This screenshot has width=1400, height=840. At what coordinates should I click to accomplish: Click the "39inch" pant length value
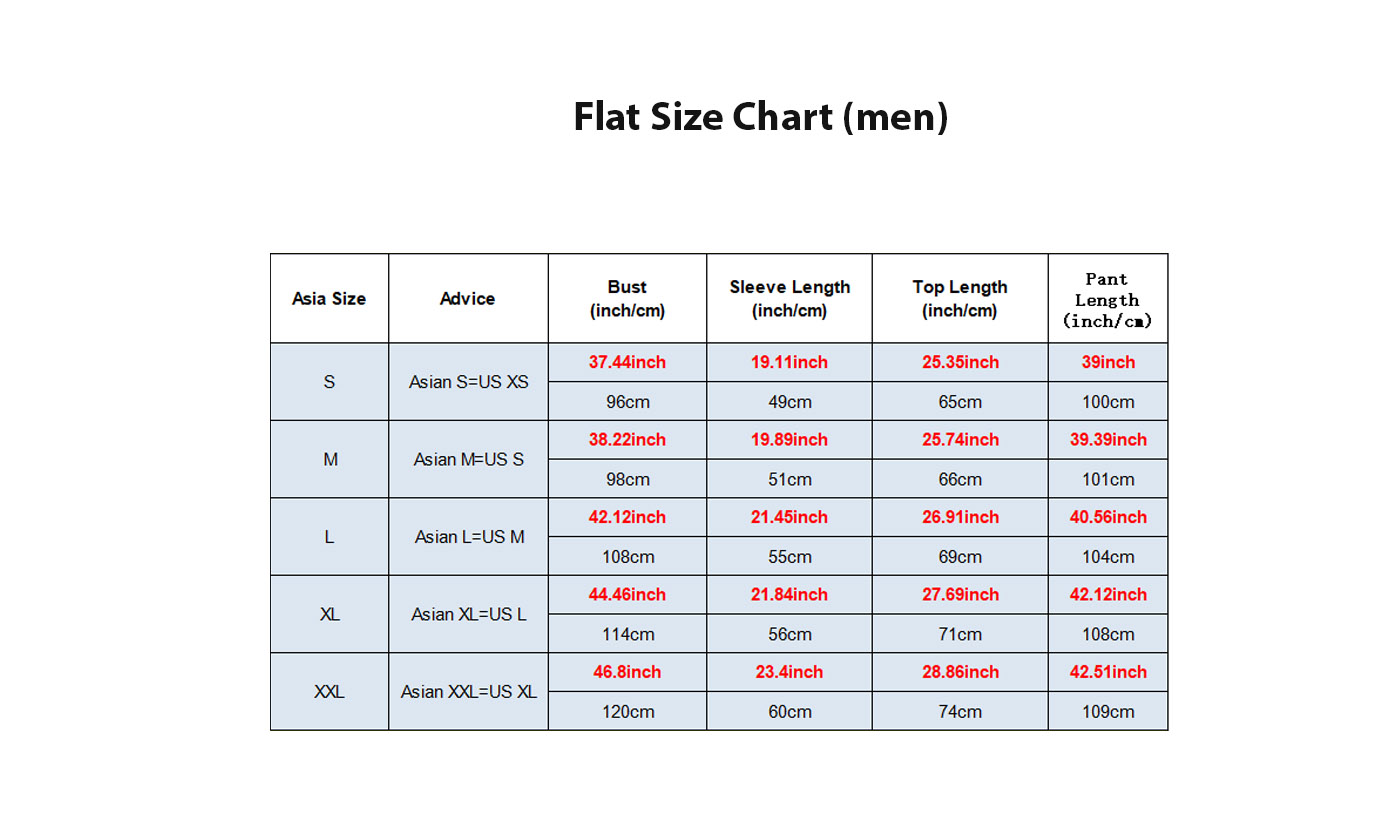coord(1108,362)
